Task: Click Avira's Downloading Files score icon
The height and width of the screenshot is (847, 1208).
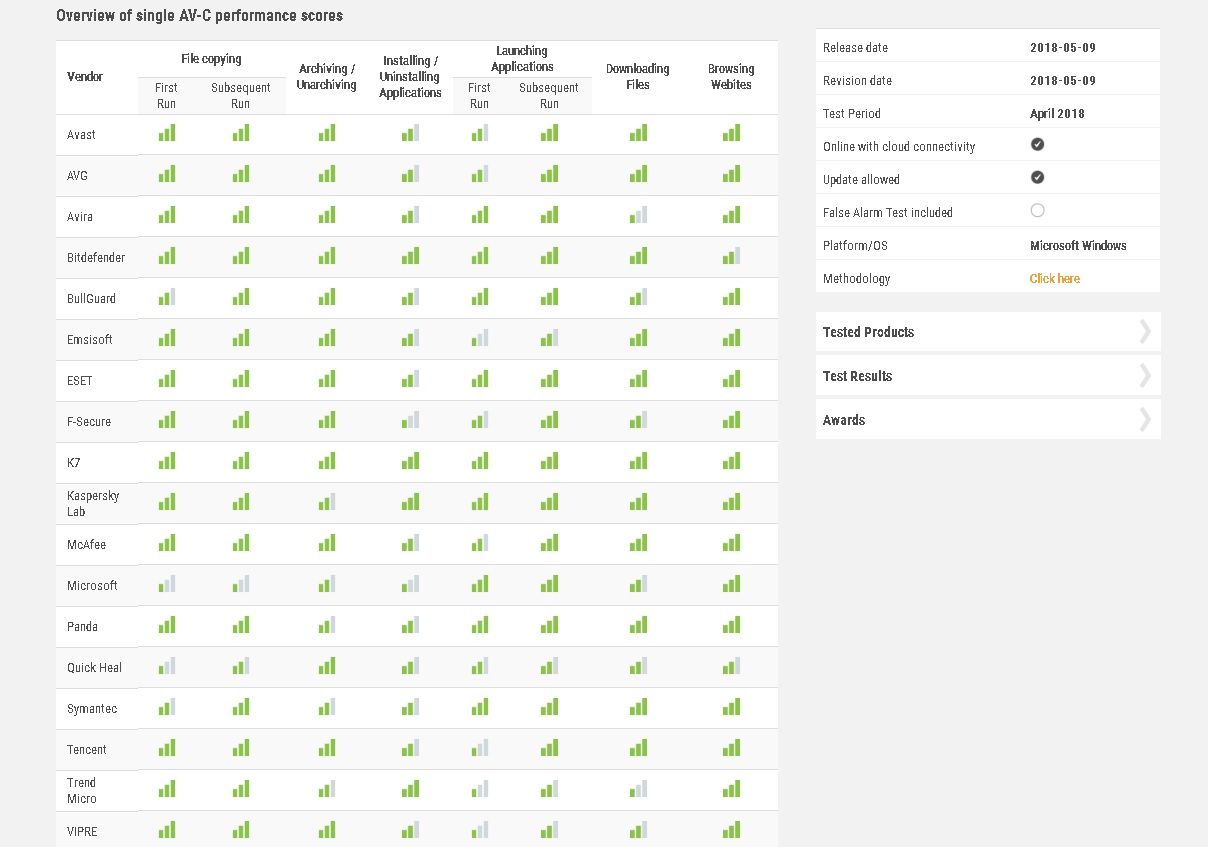Action: pyautogui.click(x=638, y=215)
